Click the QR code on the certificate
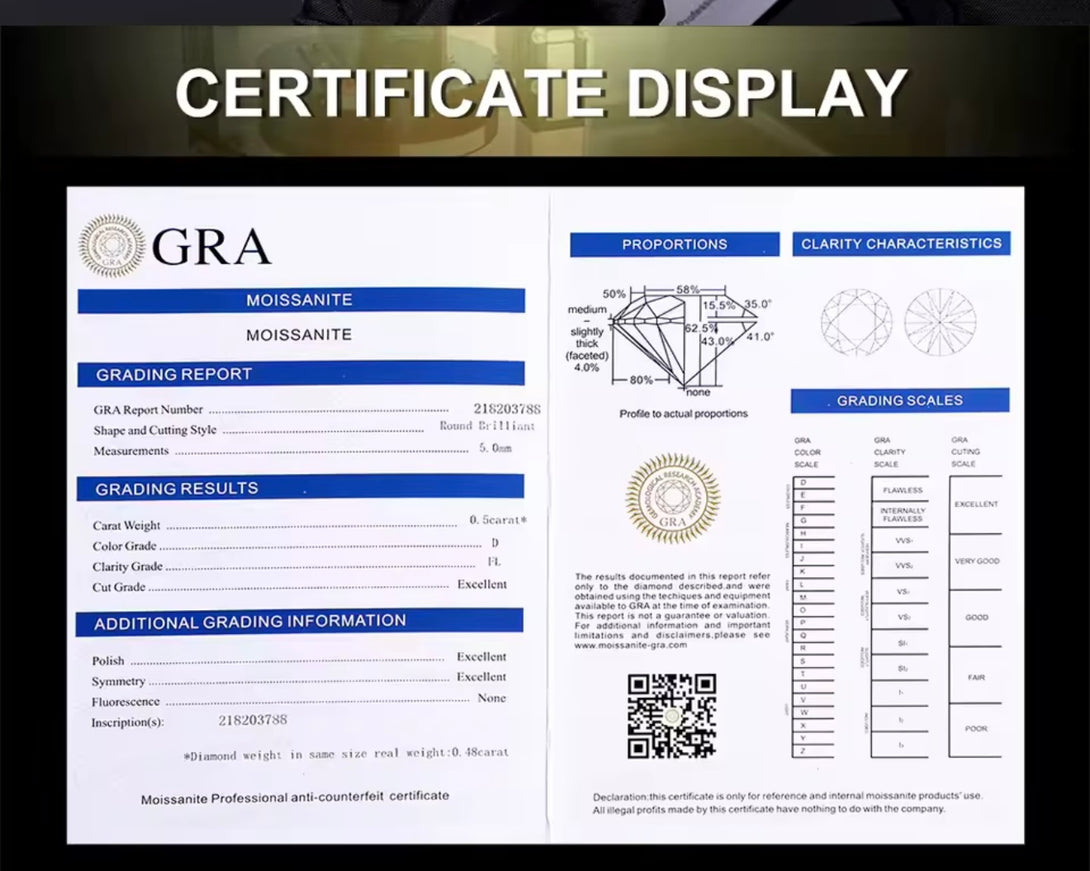Viewport: 1090px width, 871px height. (672, 715)
